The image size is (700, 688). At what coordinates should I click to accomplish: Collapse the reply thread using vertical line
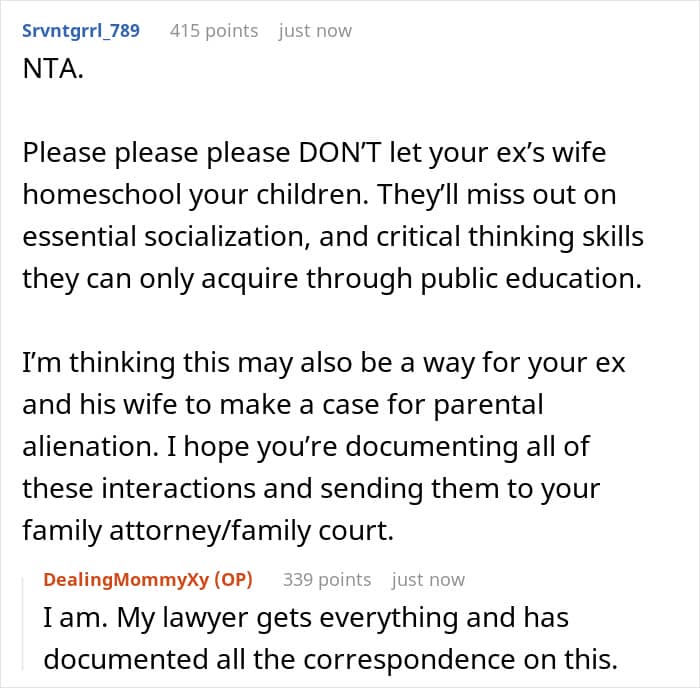(23, 624)
